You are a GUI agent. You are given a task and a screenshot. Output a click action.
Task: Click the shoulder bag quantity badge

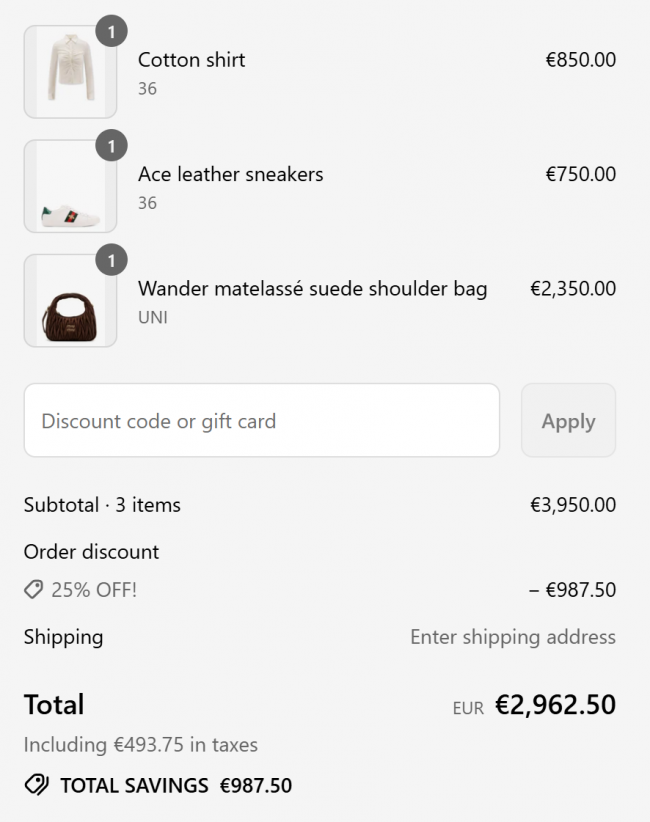click(x=111, y=261)
